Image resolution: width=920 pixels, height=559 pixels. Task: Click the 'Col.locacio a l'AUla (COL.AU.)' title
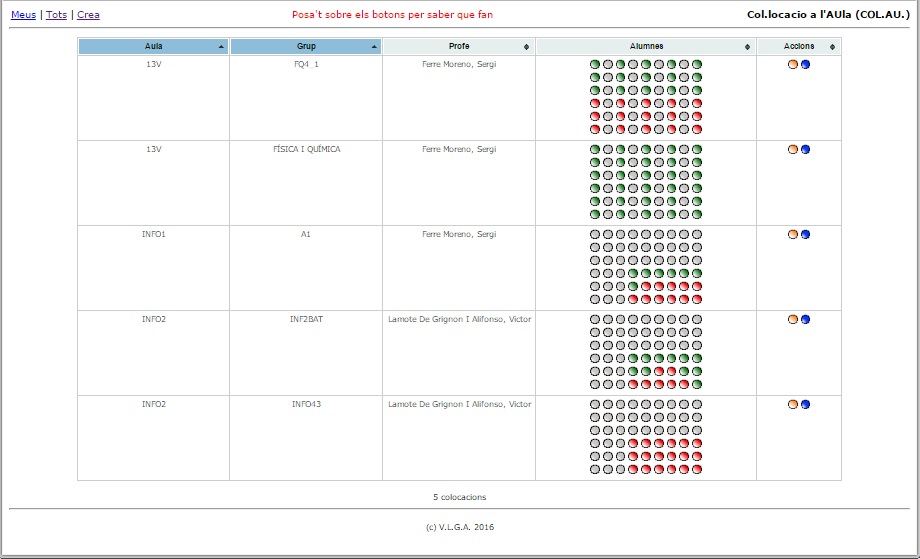pyautogui.click(x=828, y=15)
